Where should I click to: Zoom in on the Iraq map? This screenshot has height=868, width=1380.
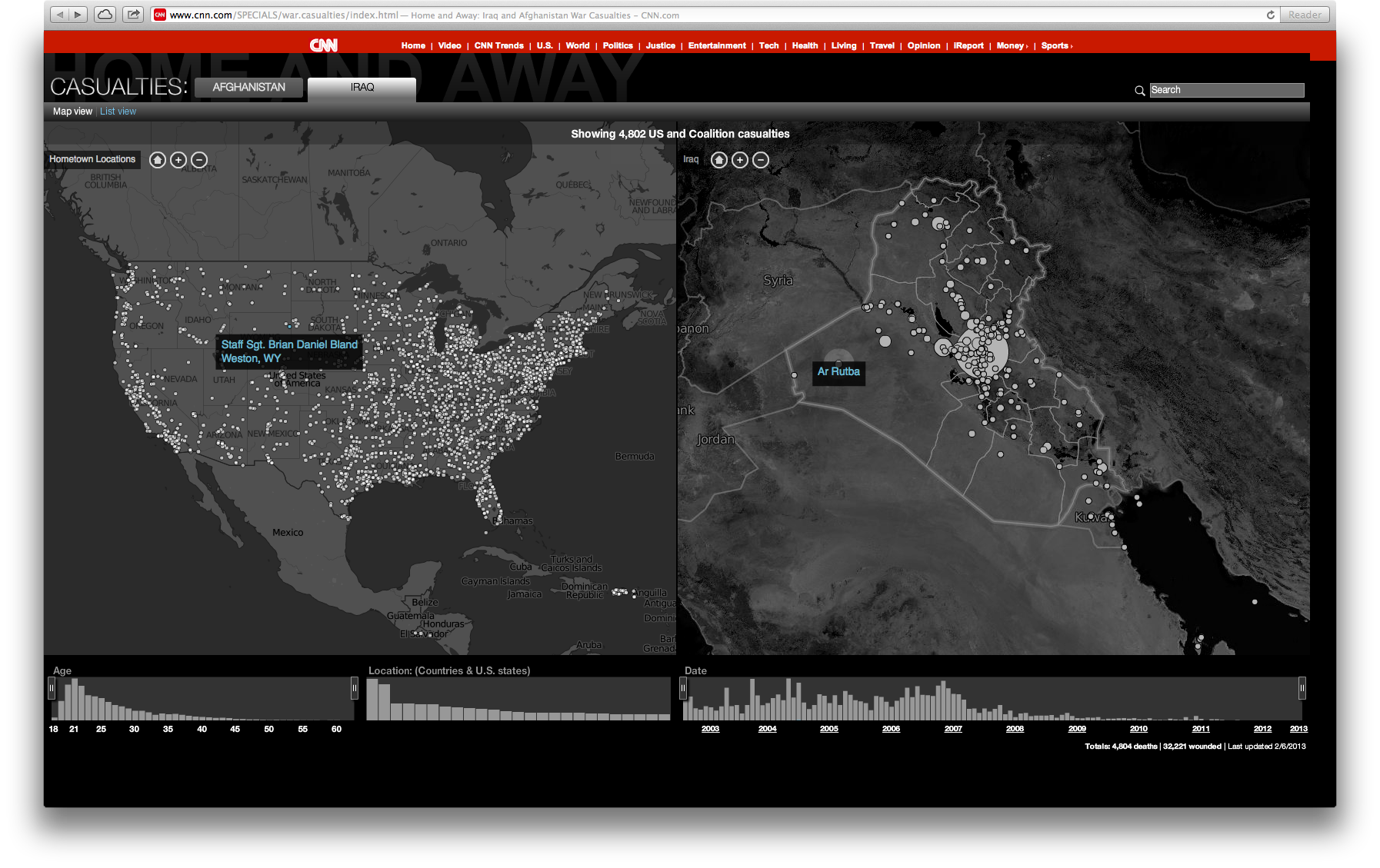point(740,160)
